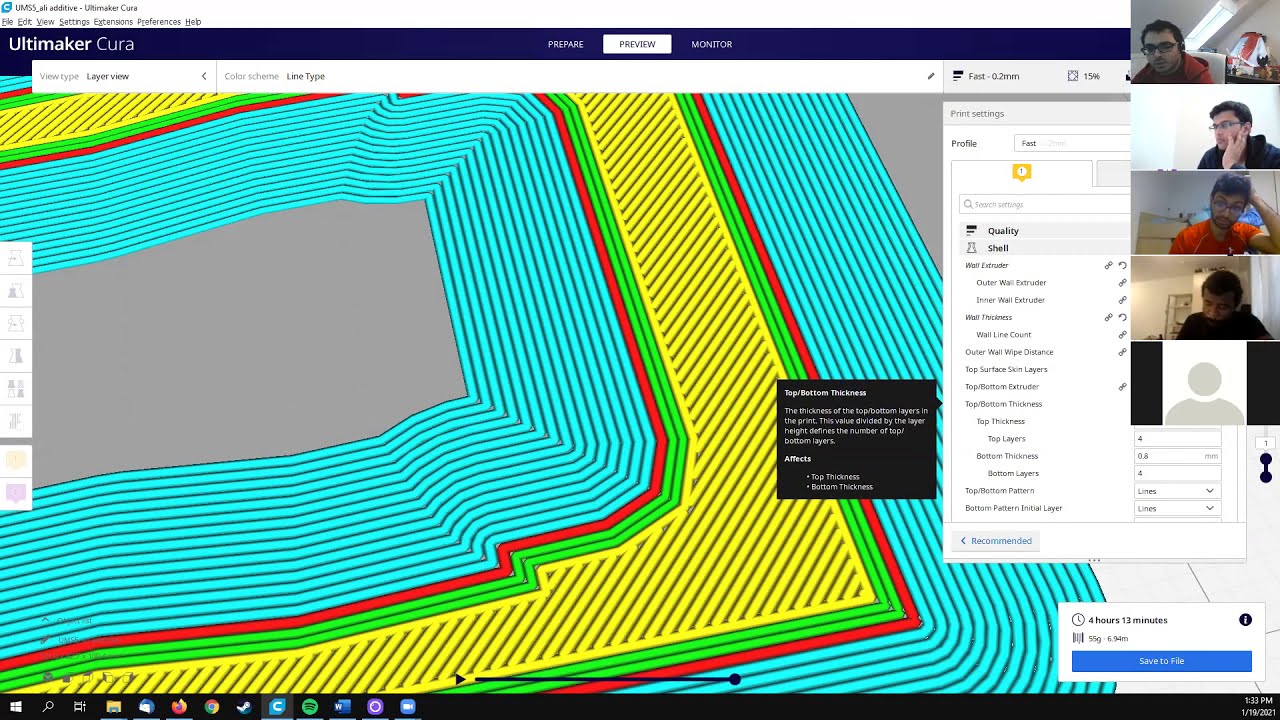Open the Extensions menu
This screenshot has height=720, width=1280.
(x=113, y=21)
